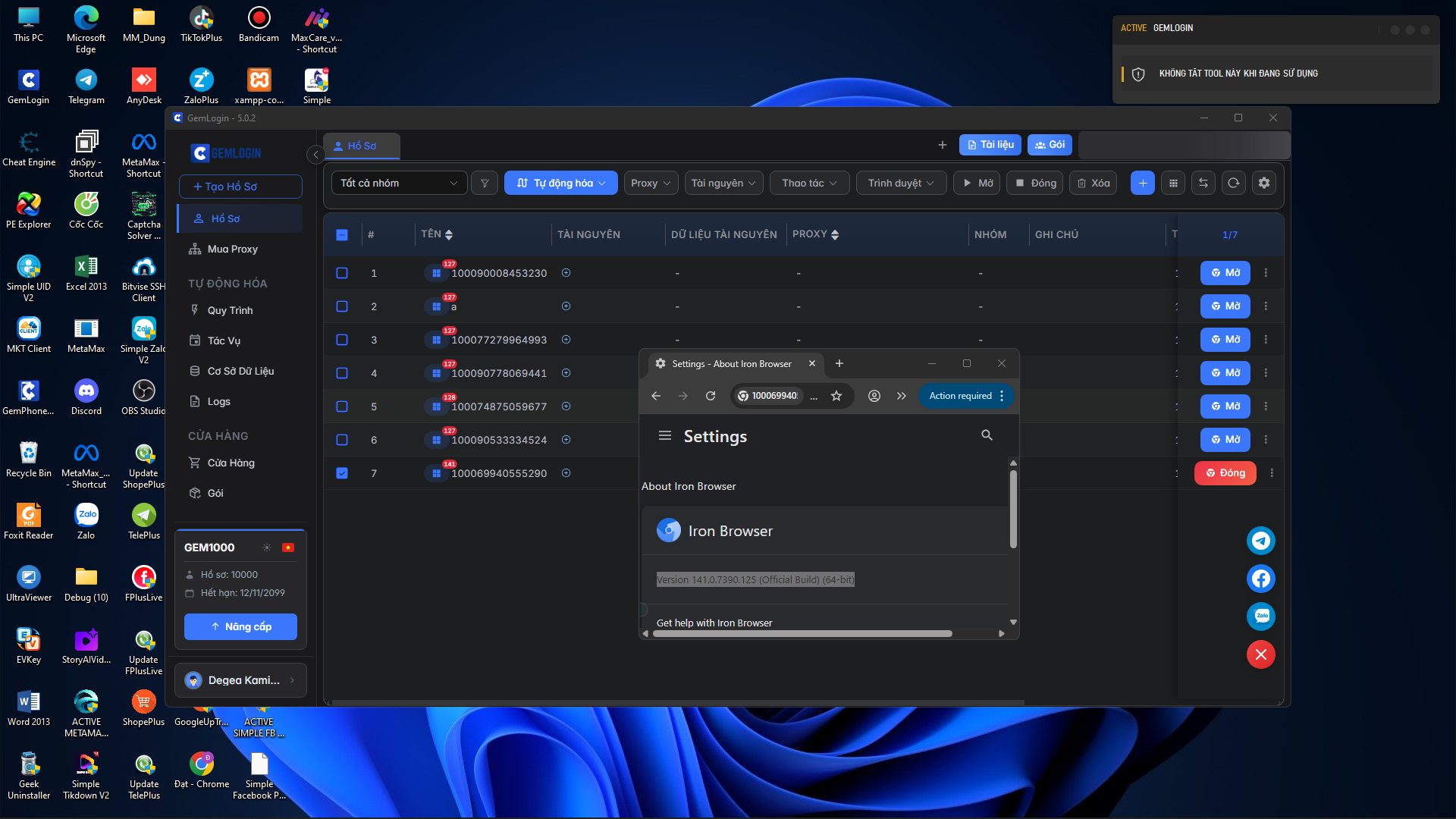Image resolution: width=1456 pixels, height=819 pixels.
Task: Add a new GemLogin tab with the plus icon
Action: point(943,145)
